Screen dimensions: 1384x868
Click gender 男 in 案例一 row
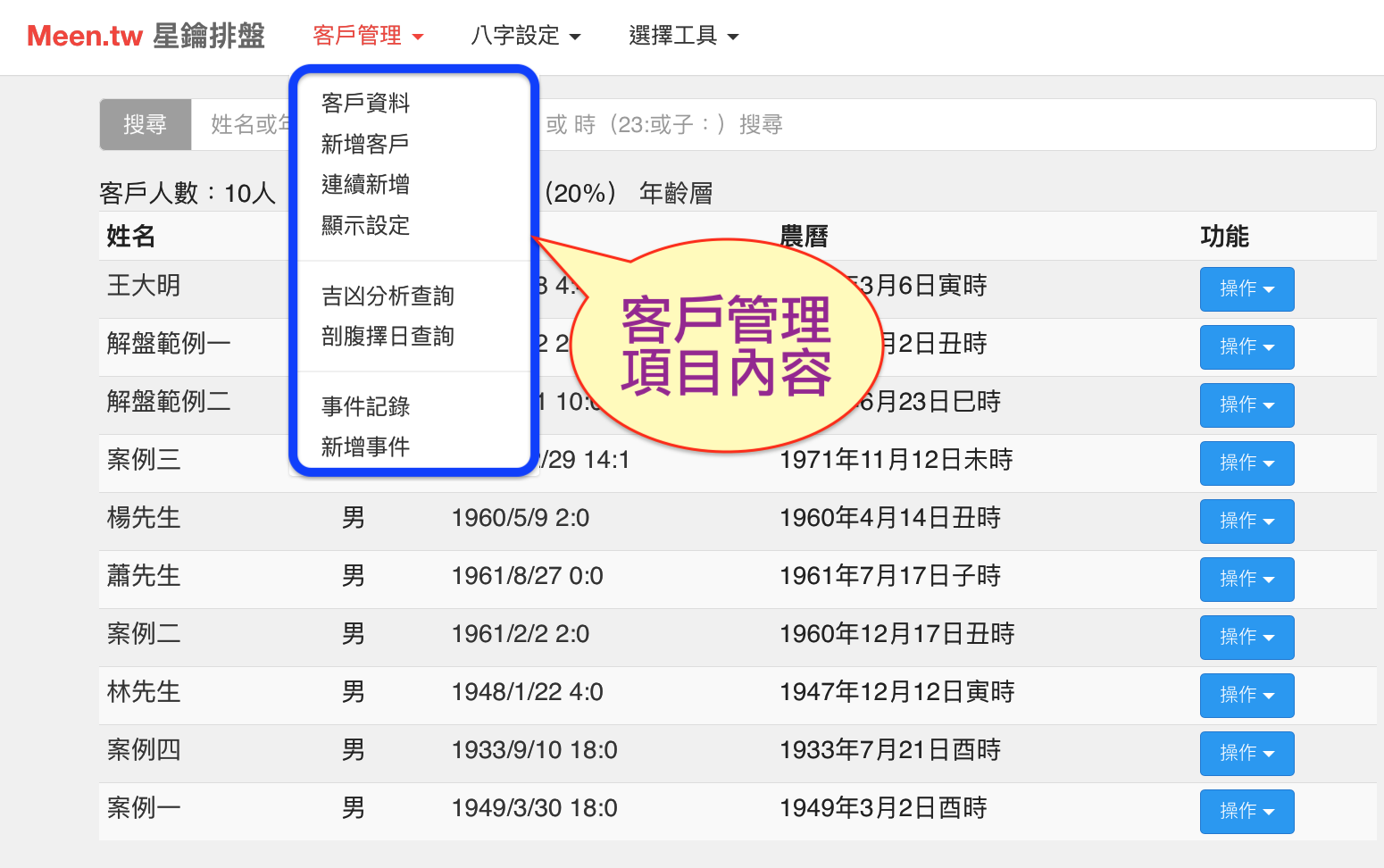click(354, 808)
